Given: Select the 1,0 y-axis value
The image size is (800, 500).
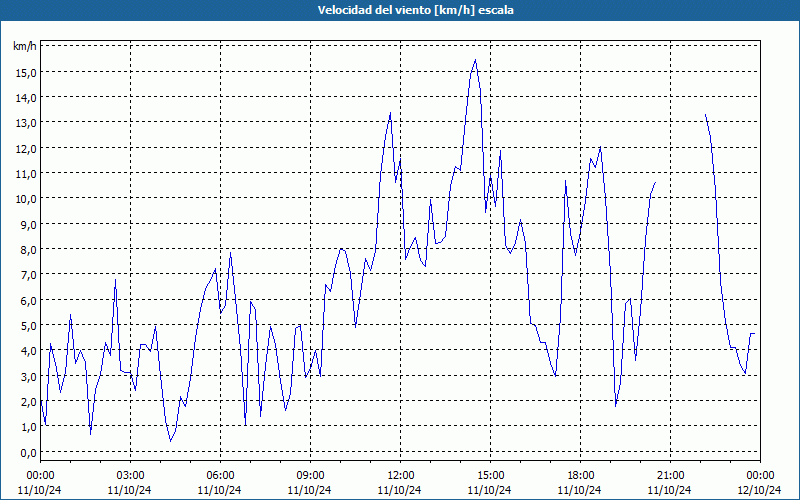Looking at the screenshot, I should point(28,427).
